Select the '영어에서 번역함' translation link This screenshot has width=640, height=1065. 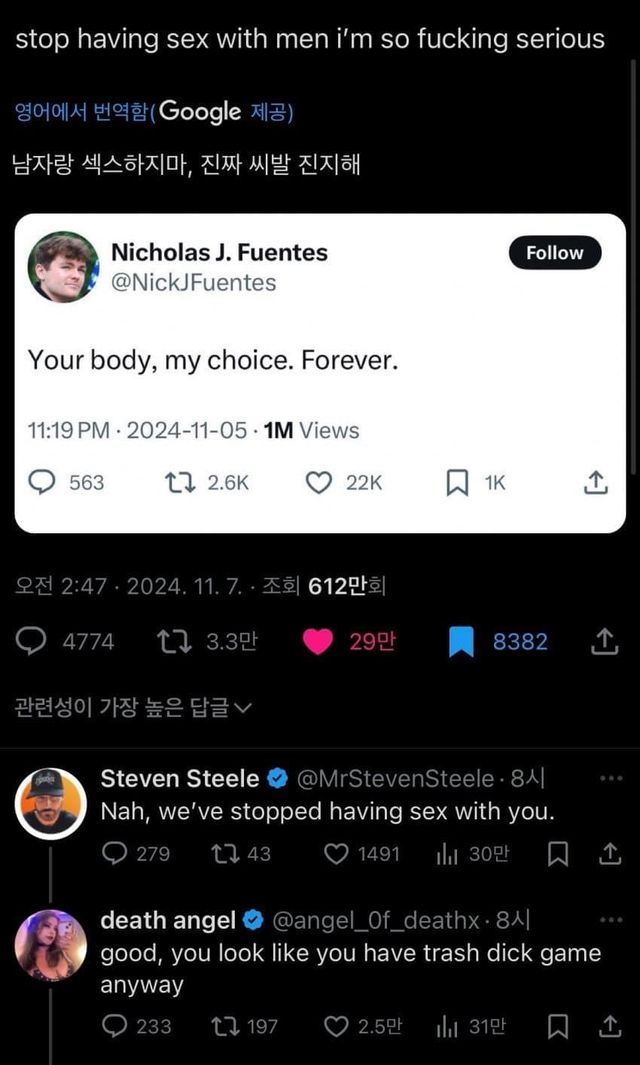[x=75, y=113]
